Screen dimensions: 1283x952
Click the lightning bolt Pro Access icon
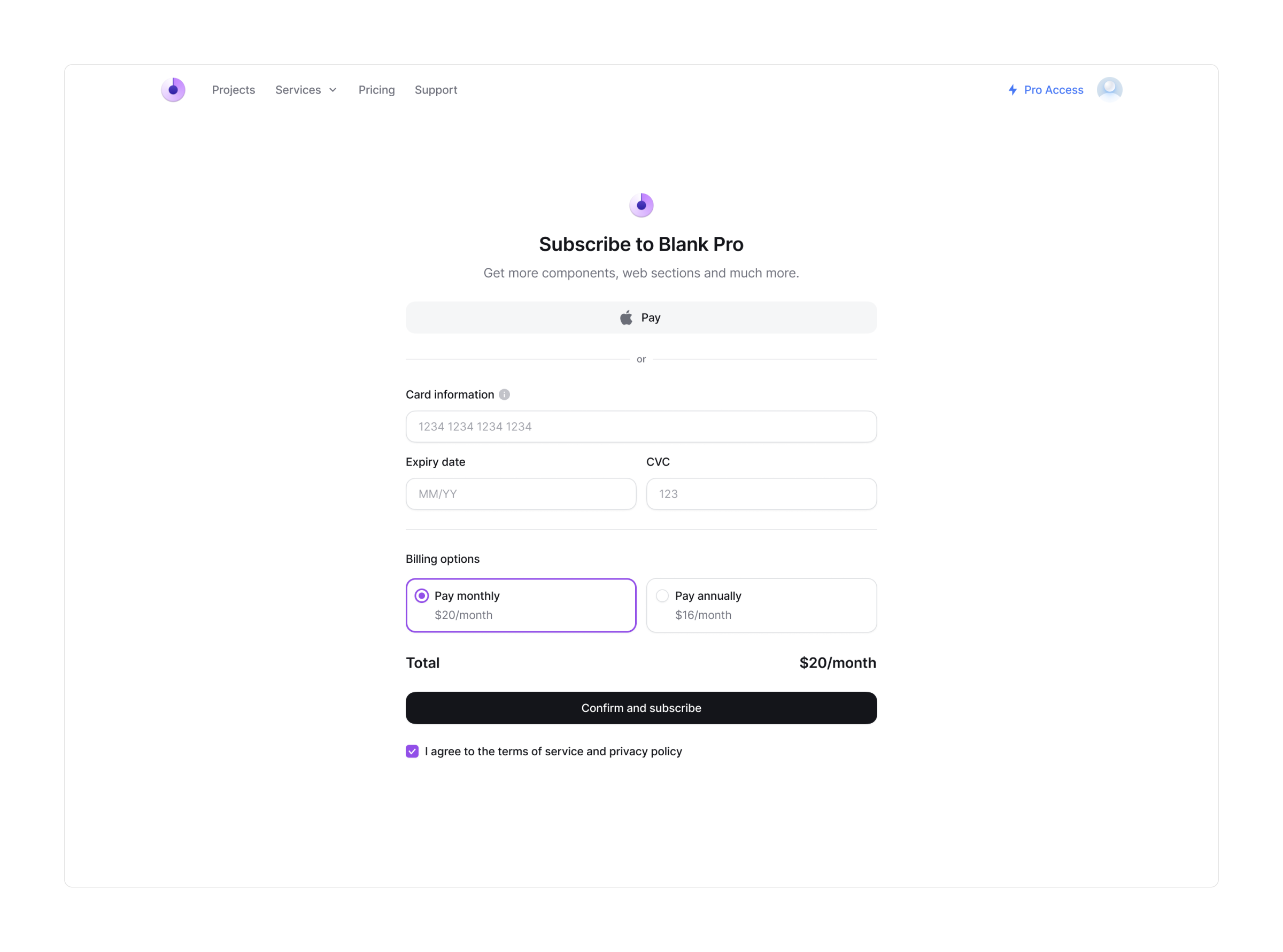pos(1012,89)
